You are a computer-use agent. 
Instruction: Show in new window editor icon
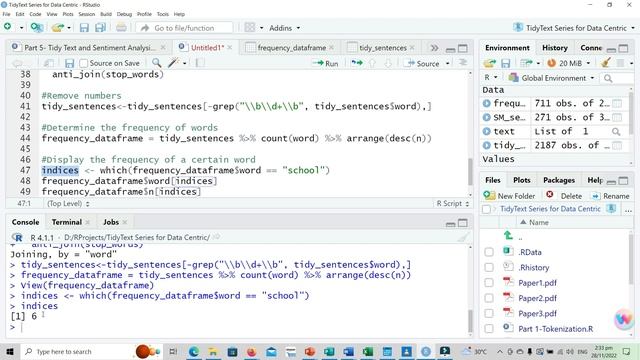[x=49, y=63]
